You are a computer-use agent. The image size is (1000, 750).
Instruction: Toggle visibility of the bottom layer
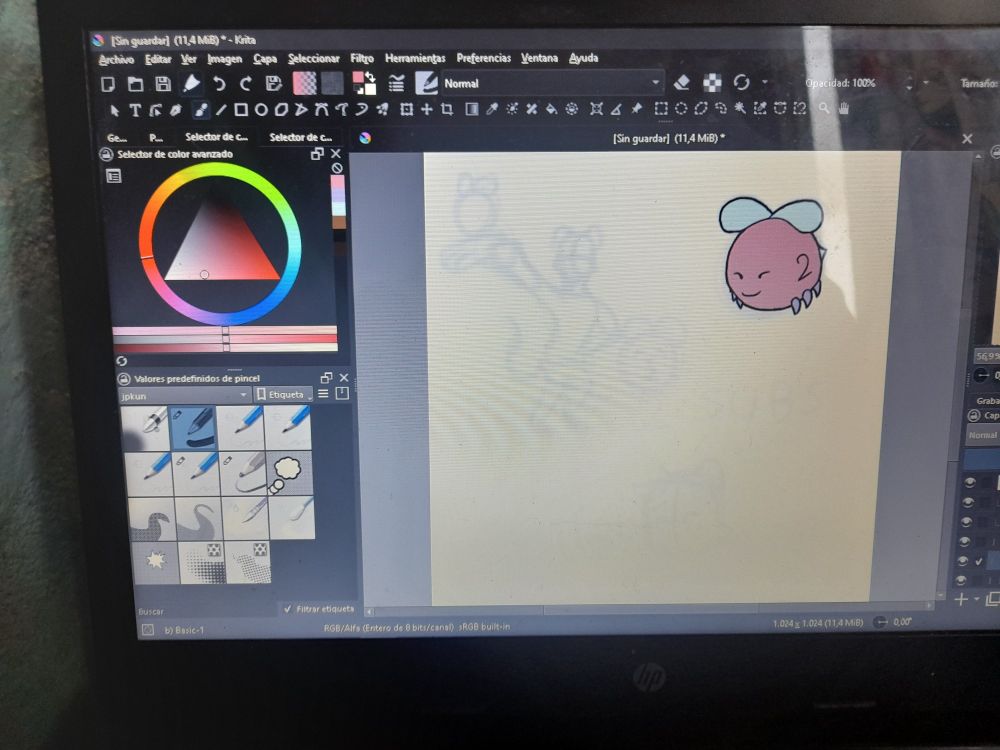[960, 581]
